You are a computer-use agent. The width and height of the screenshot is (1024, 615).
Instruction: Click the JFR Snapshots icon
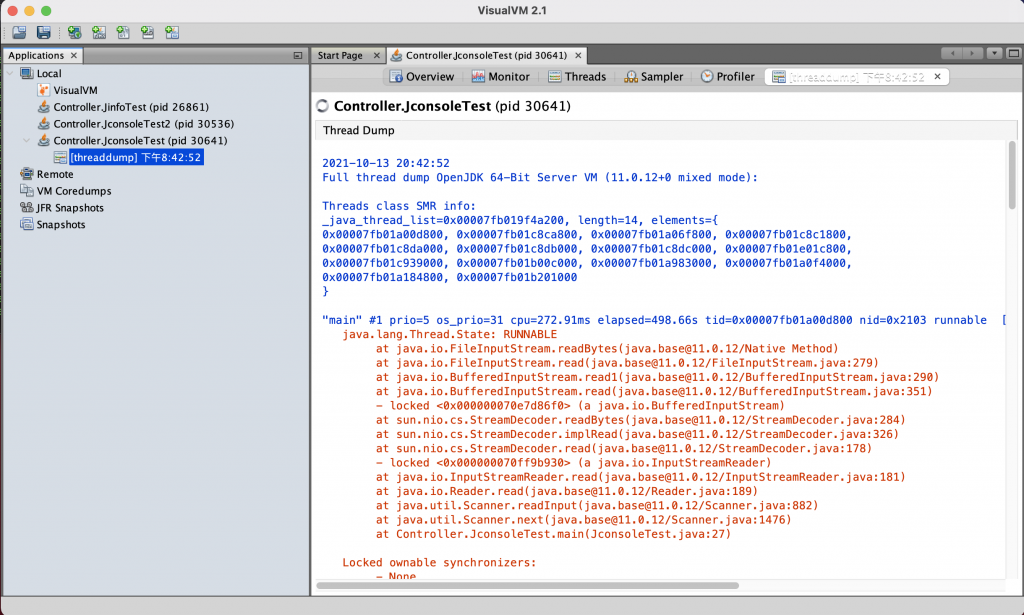point(27,208)
